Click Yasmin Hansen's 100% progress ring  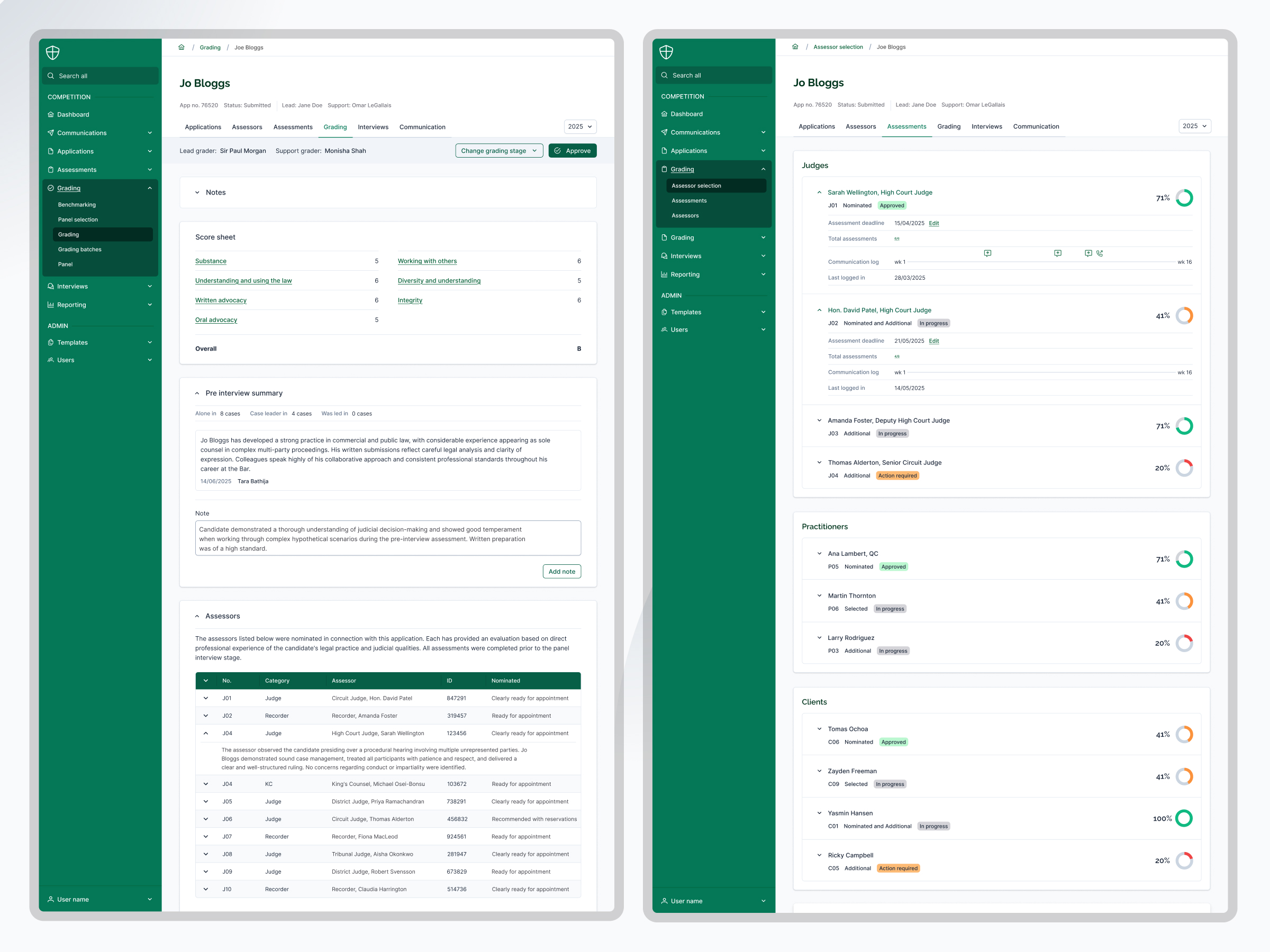click(x=1184, y=818)
